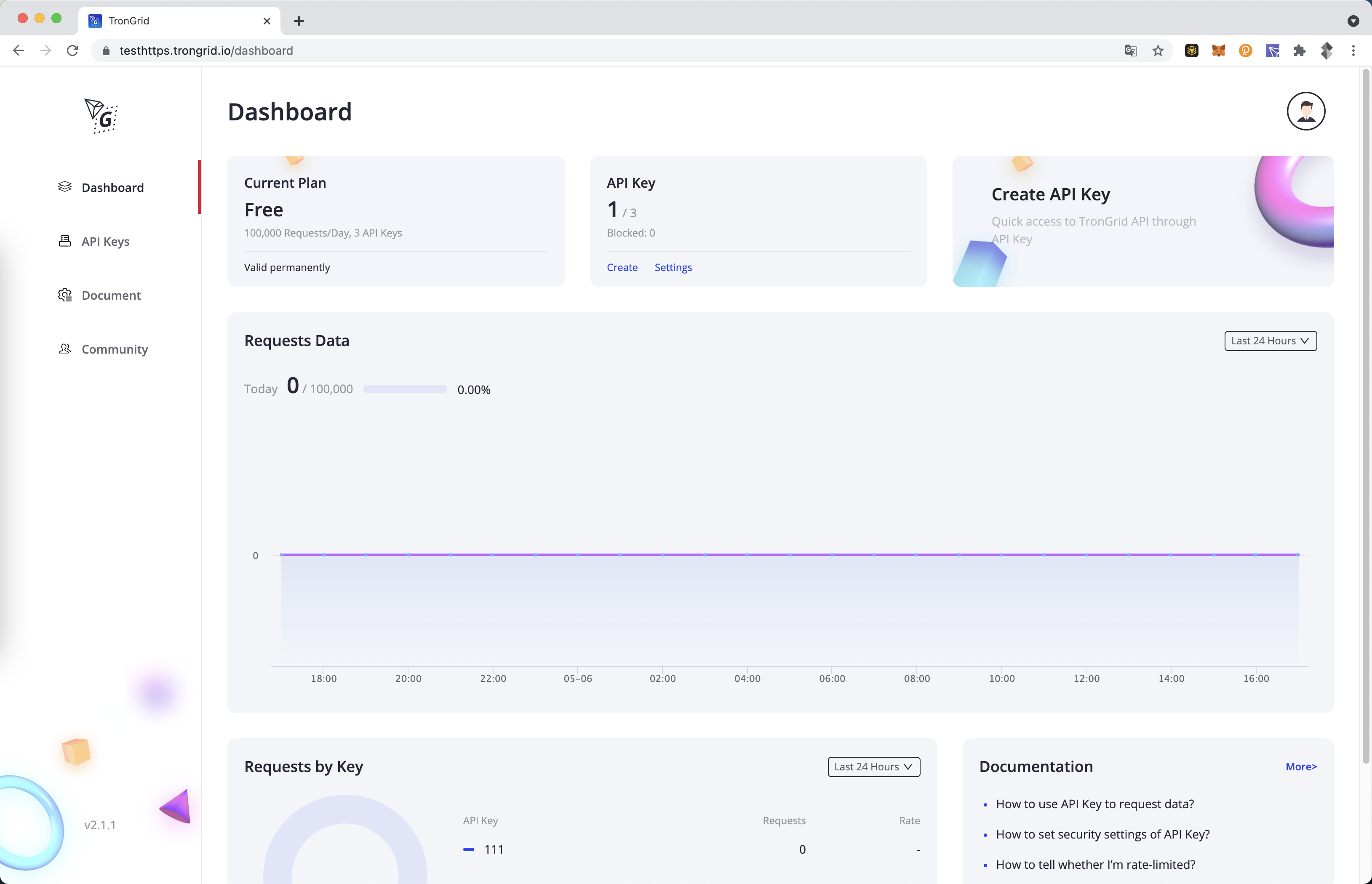The width and height of the screenshot is (1372, 884).
Task: Click the TronGrid logo in sidebar
Action: tap(101, 116)
